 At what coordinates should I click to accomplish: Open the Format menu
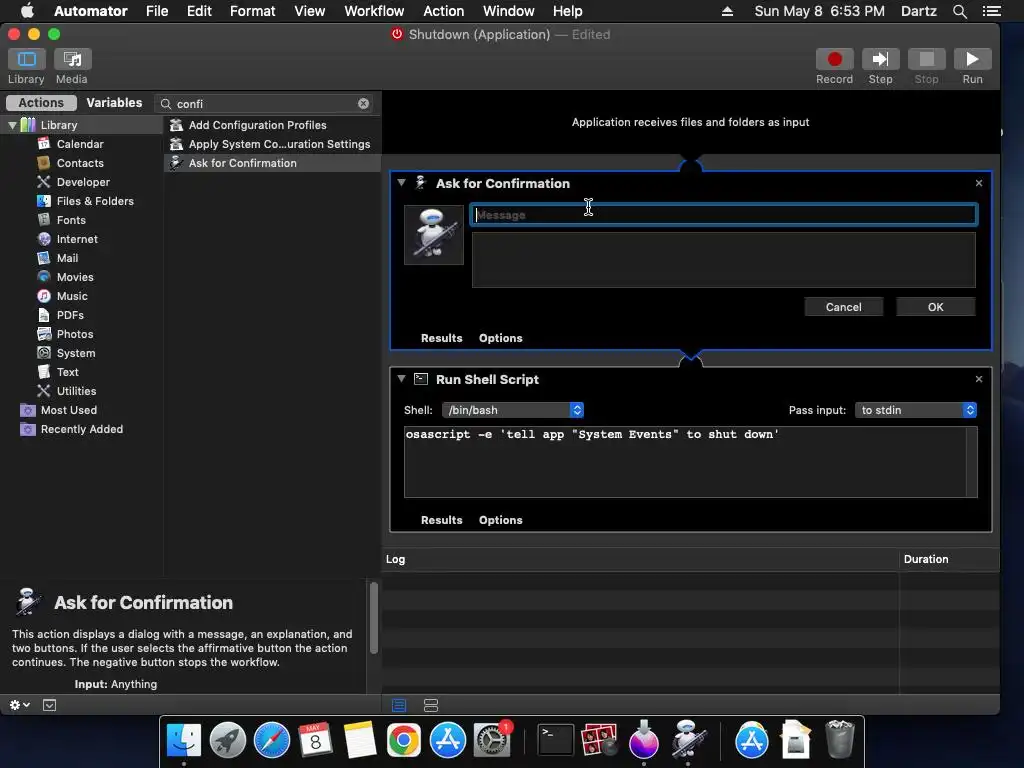[x=253, y=11]
